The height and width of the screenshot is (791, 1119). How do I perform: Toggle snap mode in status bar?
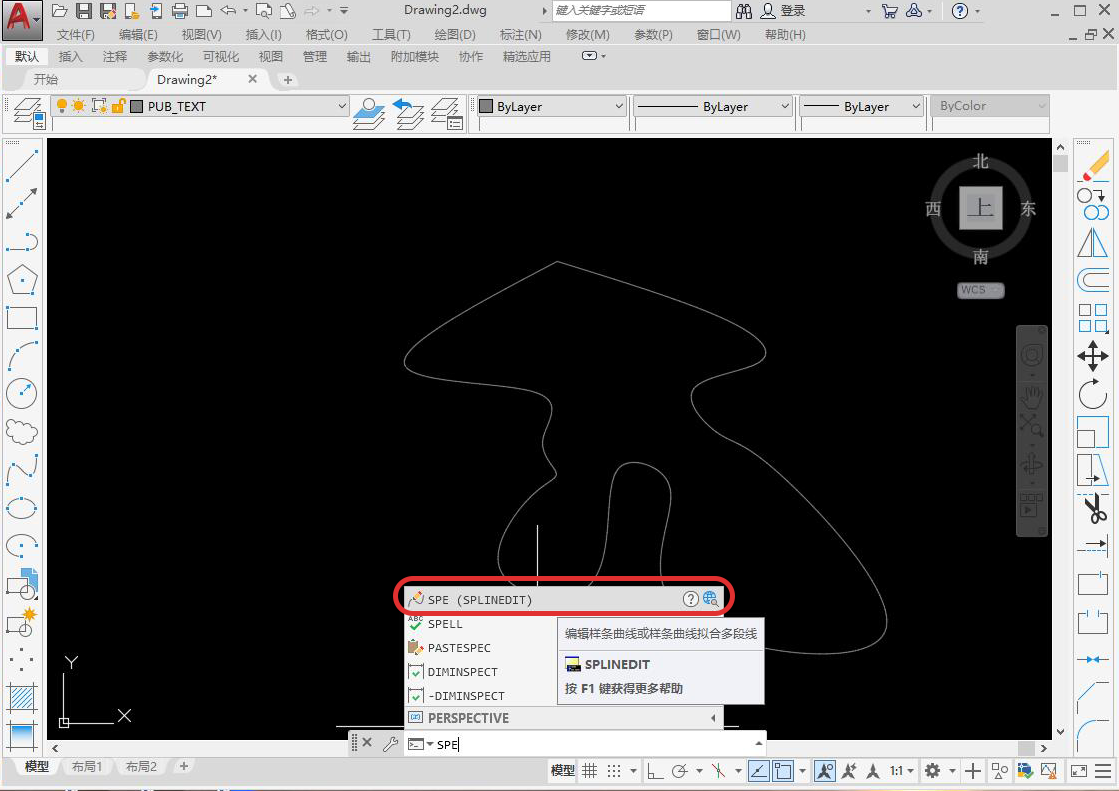tap(614, 770)
